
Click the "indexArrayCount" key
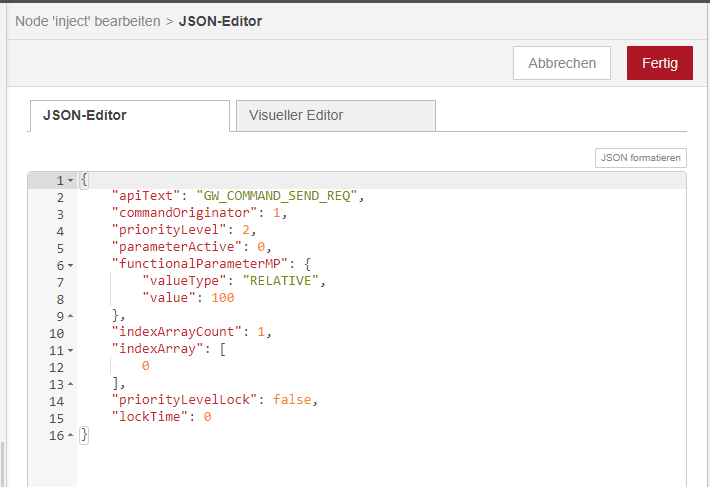[x=176, y=332]
